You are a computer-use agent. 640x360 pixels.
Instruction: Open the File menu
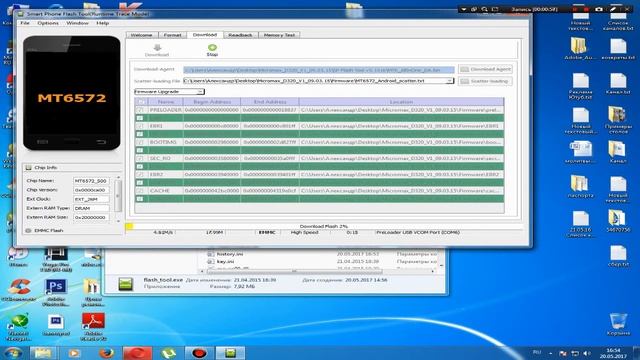tap(25, 23)
